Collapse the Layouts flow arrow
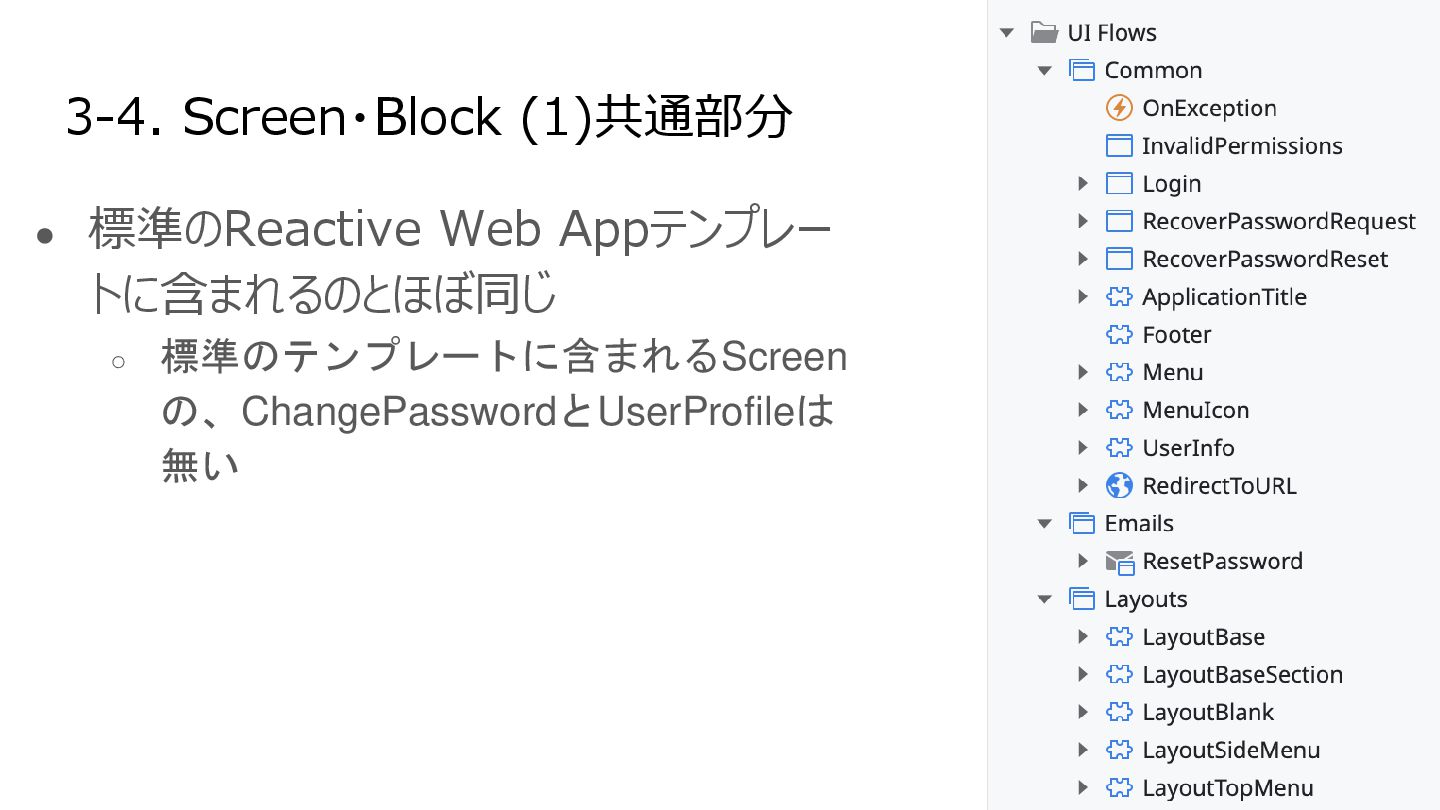This screenshot has height=810, width=1440. click(1045, 600)
